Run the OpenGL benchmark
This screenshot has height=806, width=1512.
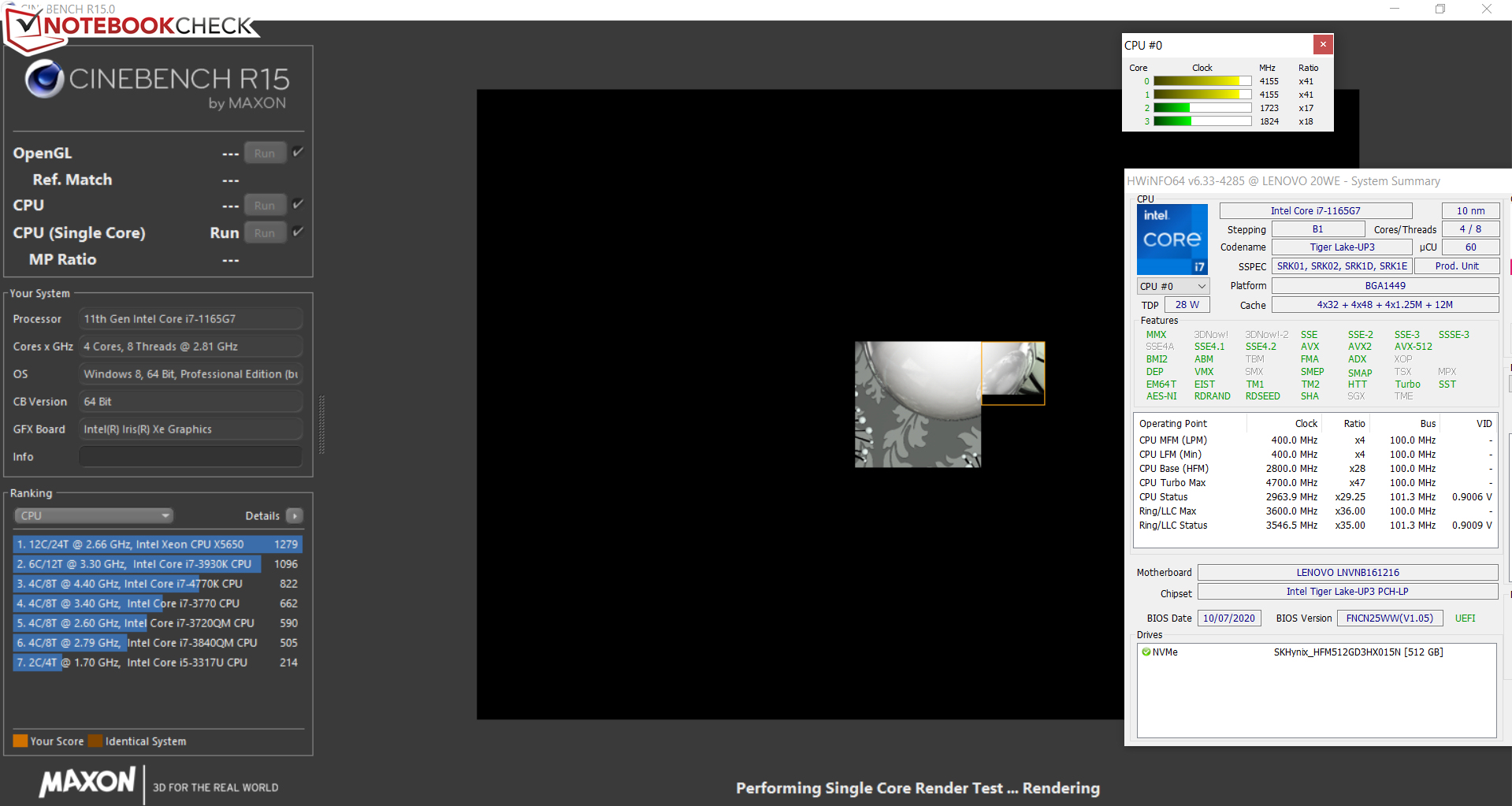pos(265,154)
